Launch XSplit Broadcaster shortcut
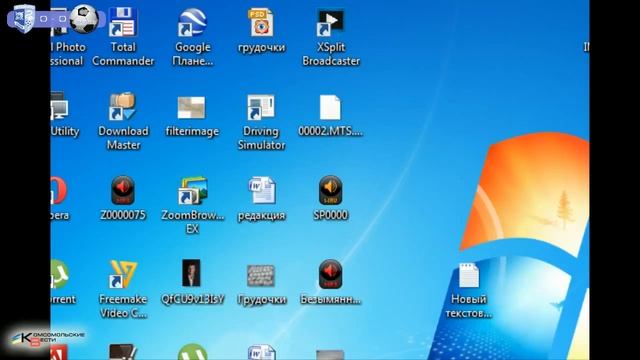 pos(330,22)
